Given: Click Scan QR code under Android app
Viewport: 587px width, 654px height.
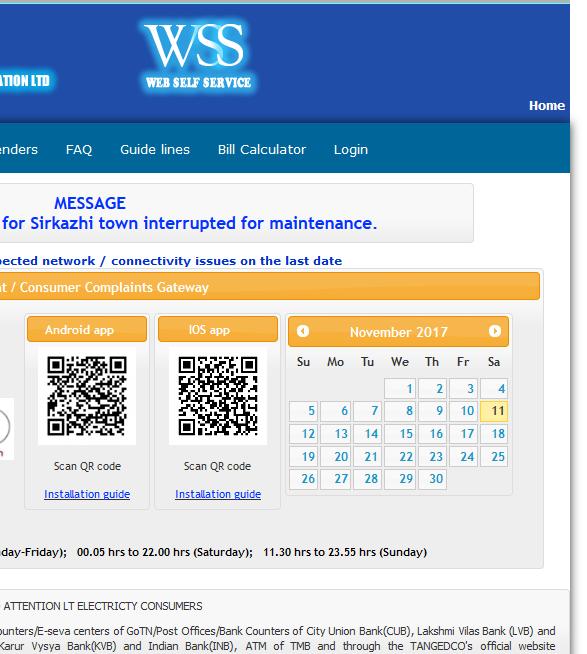Looking at the screenshot, I should [87, 466].
